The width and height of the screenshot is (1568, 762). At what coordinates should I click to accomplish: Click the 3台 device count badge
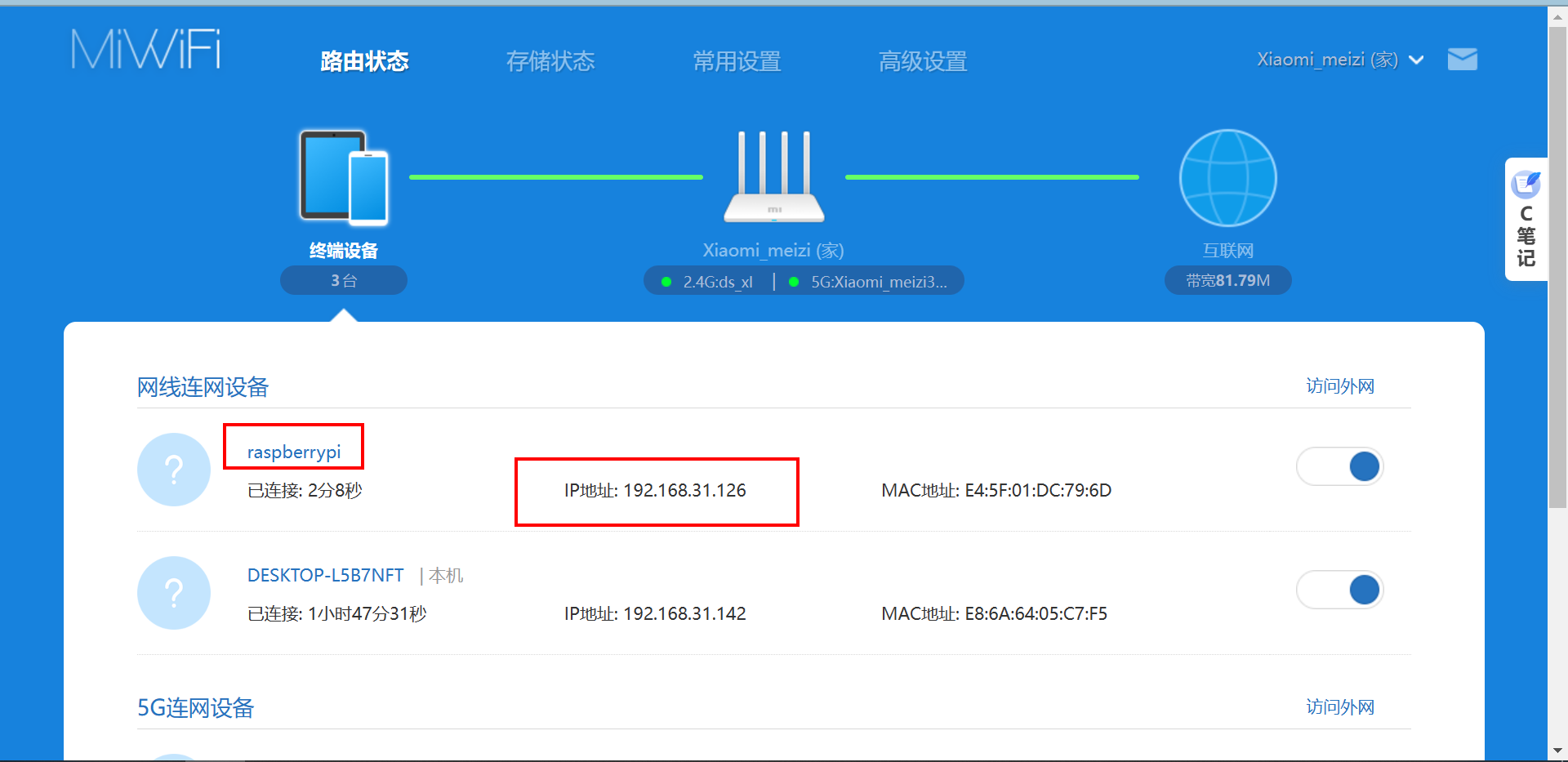[344, 280]
